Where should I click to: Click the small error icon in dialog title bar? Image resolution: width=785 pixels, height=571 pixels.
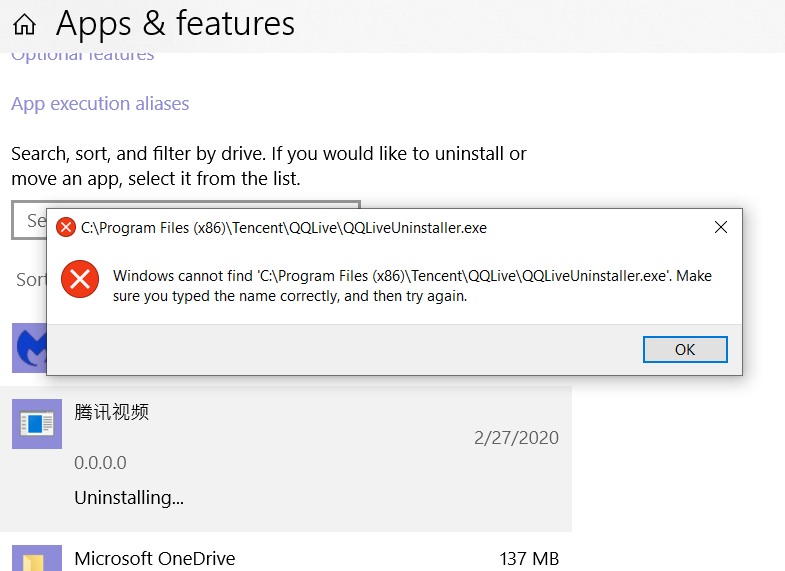(x=66, y=227)
